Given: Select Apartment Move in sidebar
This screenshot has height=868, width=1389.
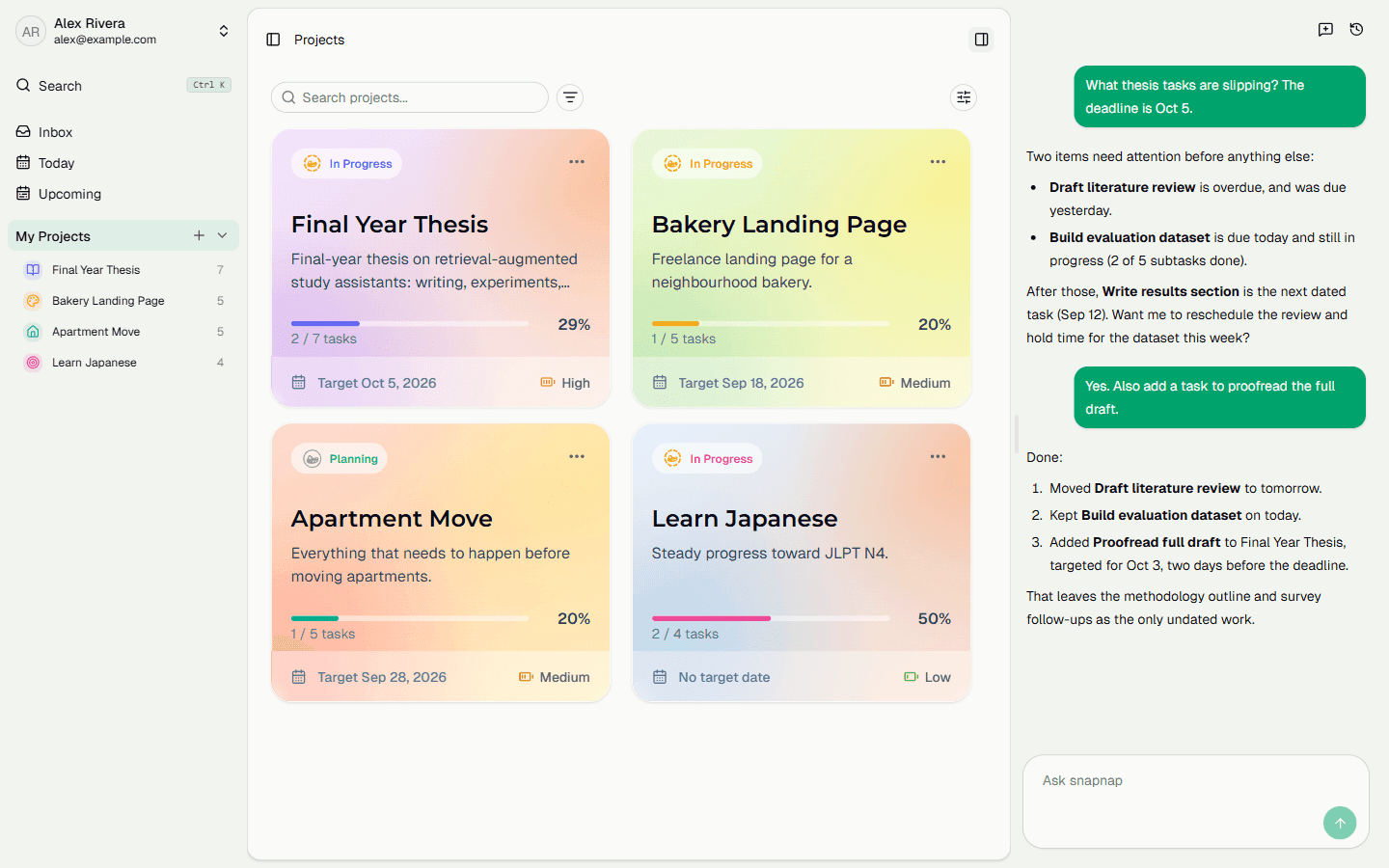Looking at the screenshot, I should click(x=123, y=332).
